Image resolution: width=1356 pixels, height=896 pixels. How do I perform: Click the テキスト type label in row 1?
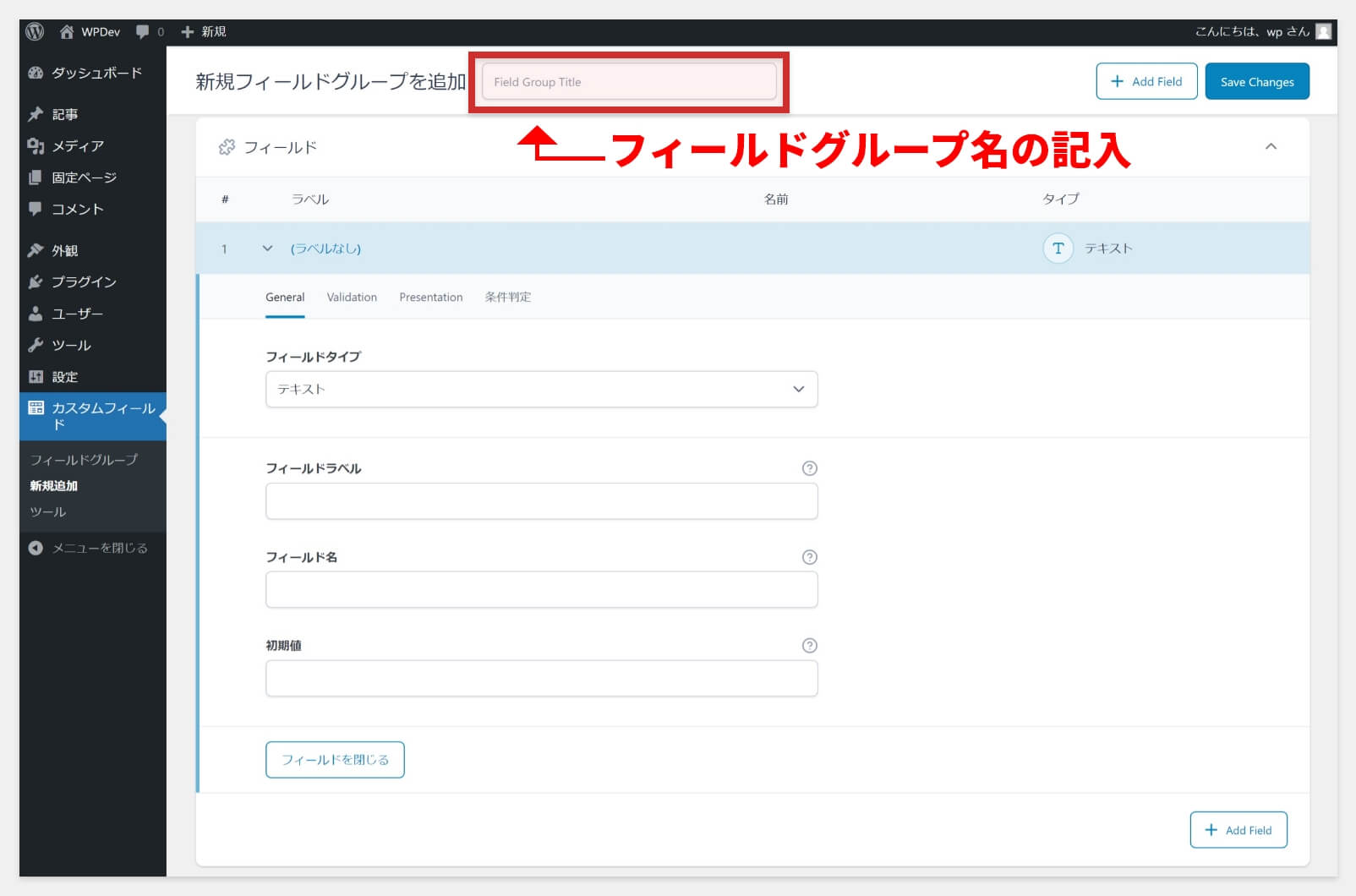(1108, 249)
